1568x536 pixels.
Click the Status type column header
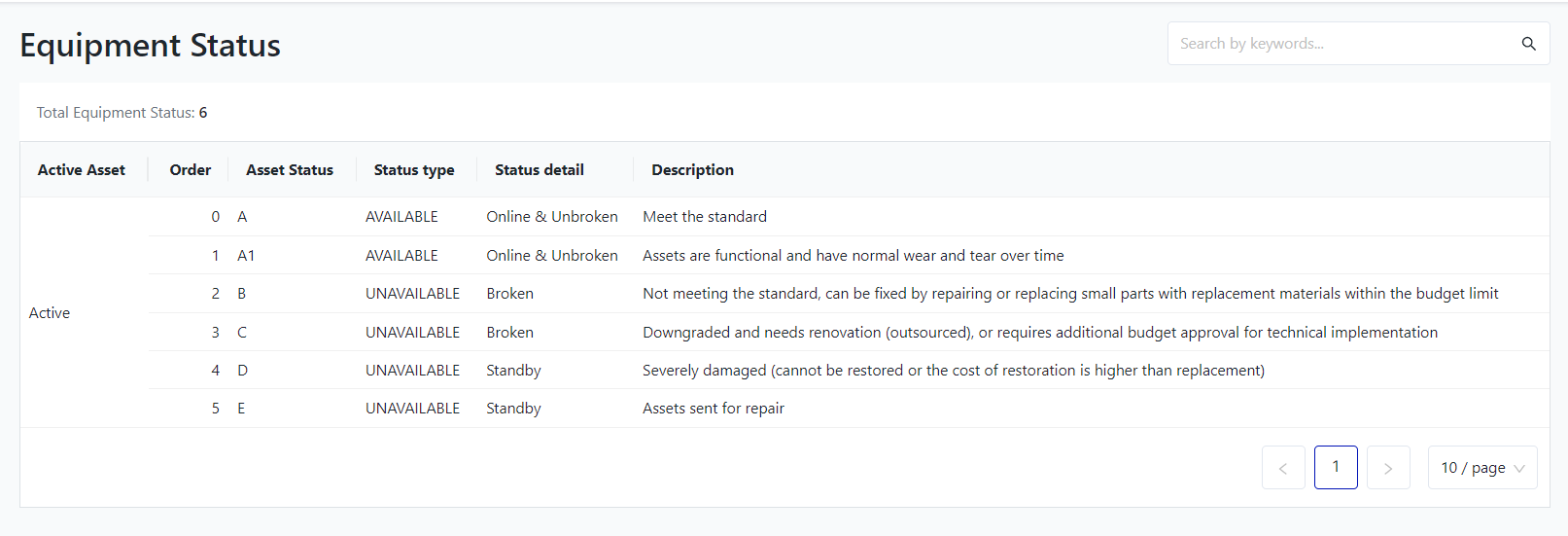[414, 170]
